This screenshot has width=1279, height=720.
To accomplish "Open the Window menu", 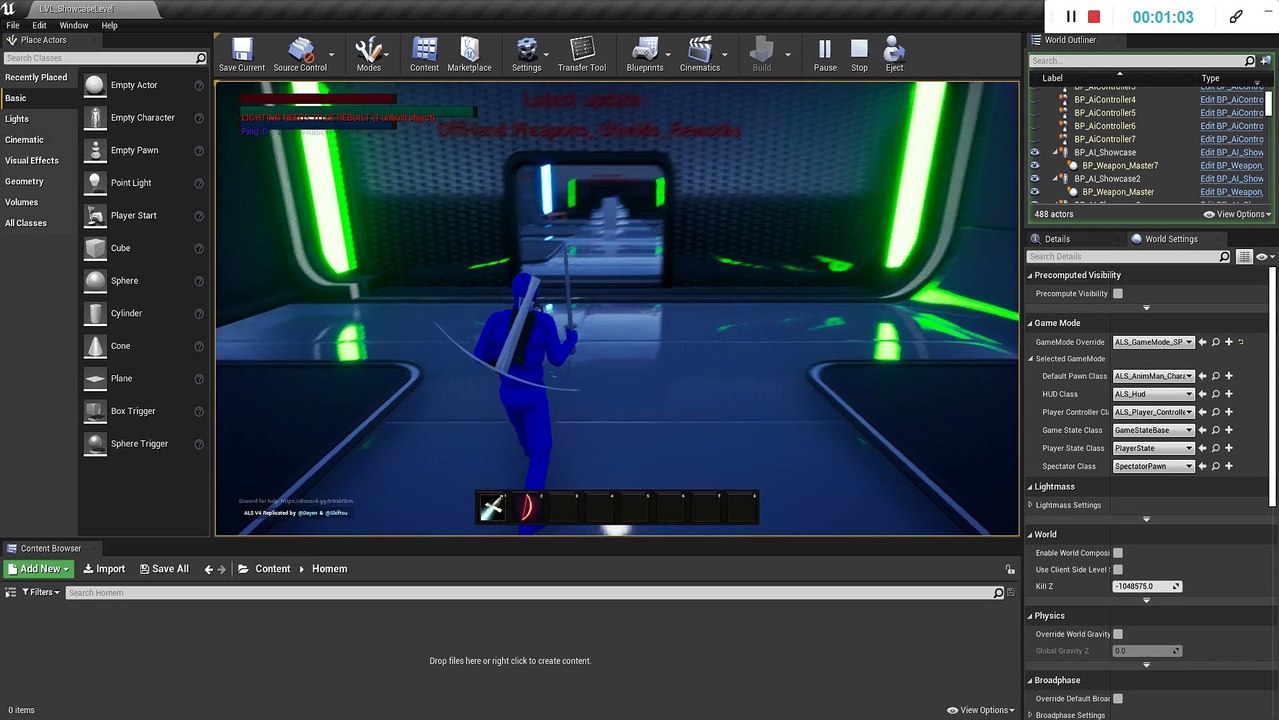I will coord(74,25).
